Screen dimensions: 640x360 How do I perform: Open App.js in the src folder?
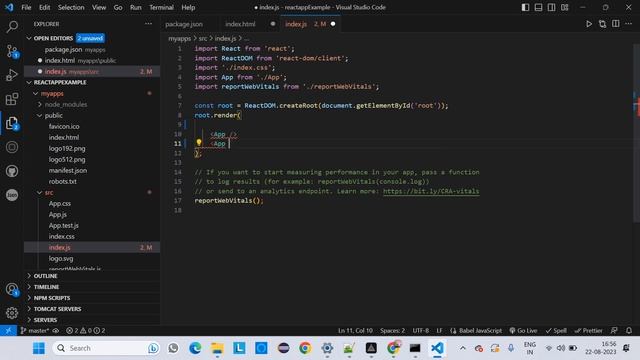coord(58,214)
